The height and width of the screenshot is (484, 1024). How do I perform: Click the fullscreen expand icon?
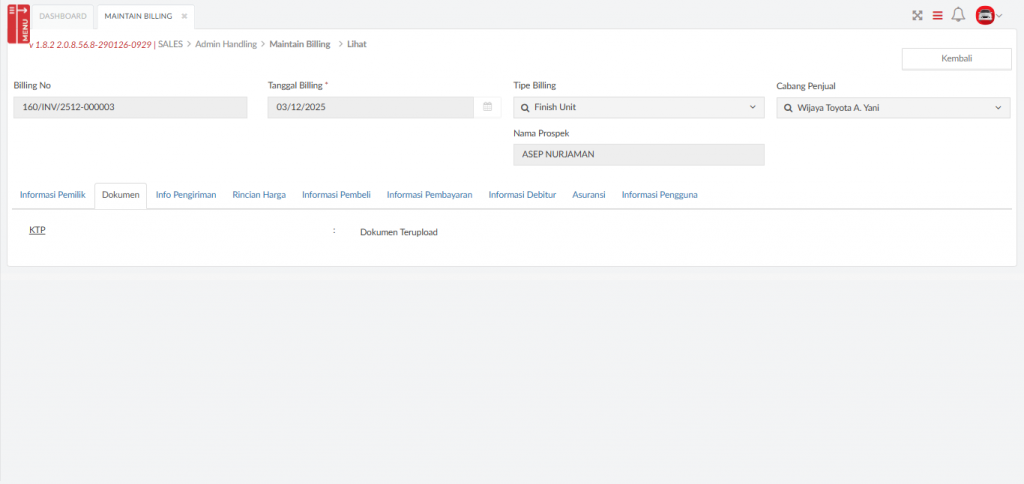click(916, 15)
